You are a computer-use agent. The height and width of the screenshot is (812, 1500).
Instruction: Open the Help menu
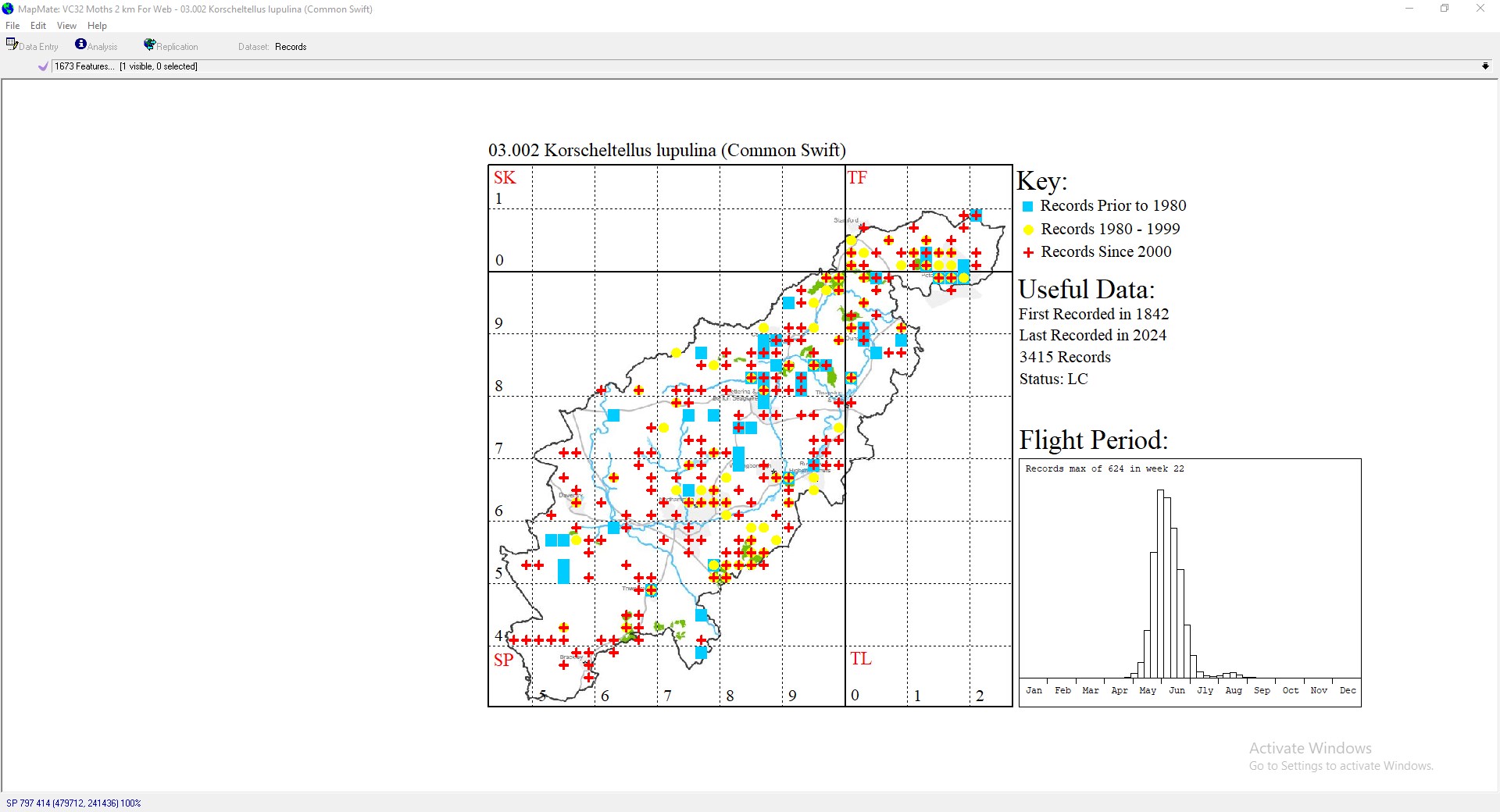pos(97,26)
